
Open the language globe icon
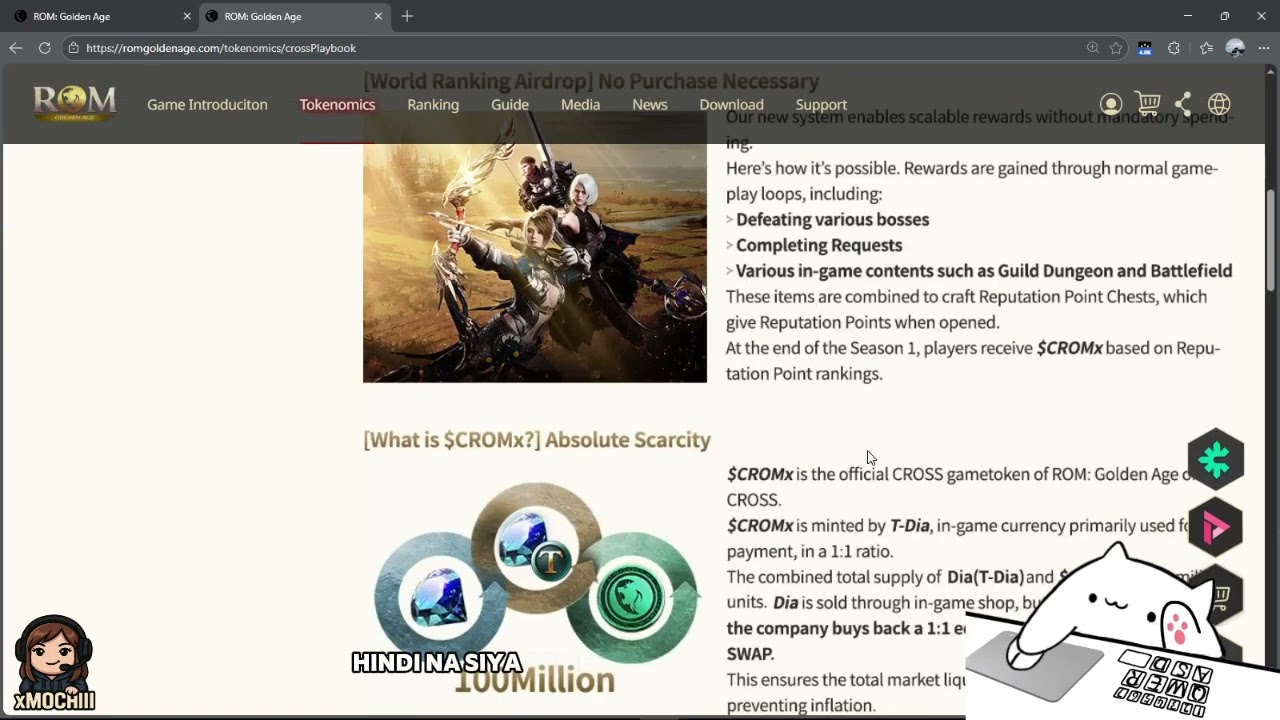click(1219, 104)
